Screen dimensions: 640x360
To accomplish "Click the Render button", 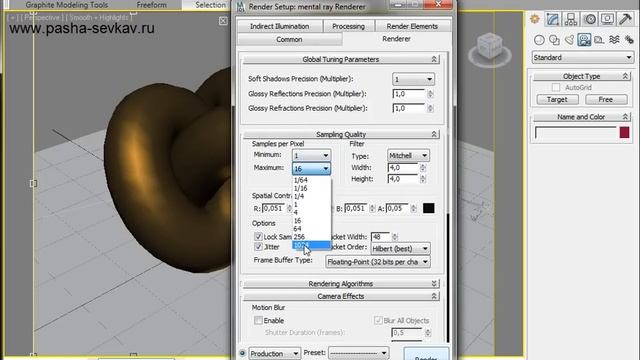I will tap(426, 354).
